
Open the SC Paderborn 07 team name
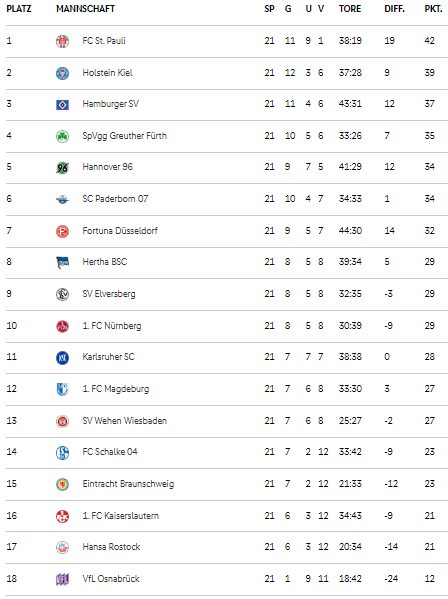115,199
